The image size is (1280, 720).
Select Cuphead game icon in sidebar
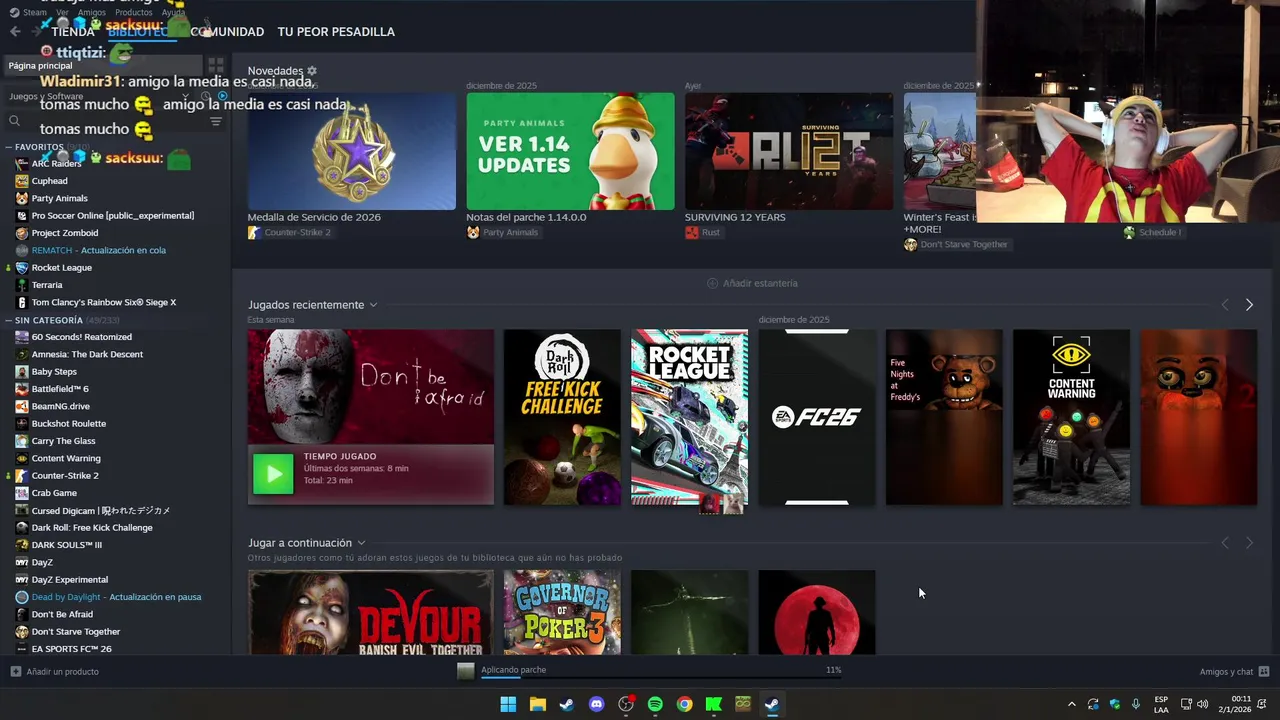[22, 181]
